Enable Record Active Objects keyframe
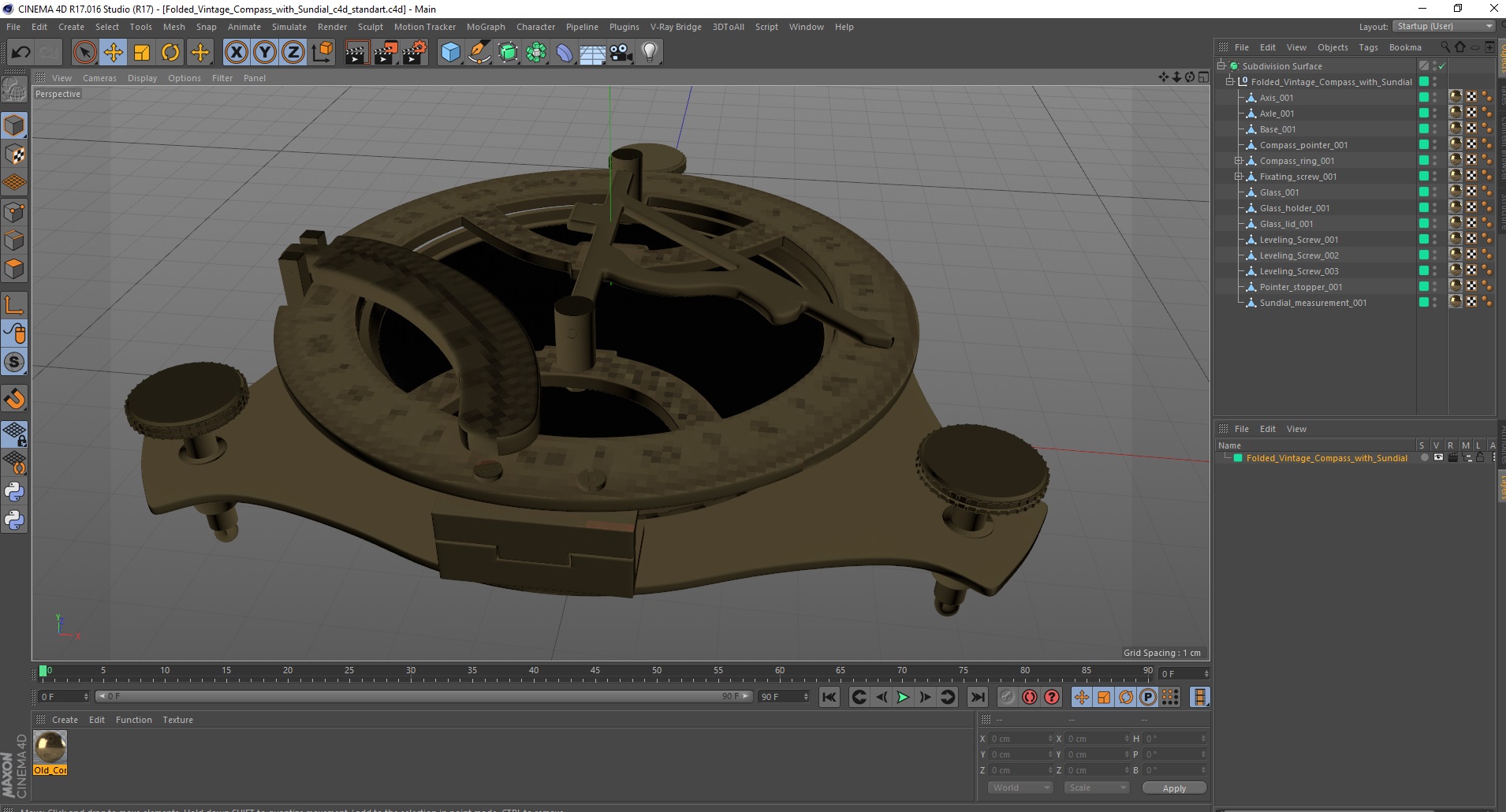The image size is (1506, 812). 1007,697
